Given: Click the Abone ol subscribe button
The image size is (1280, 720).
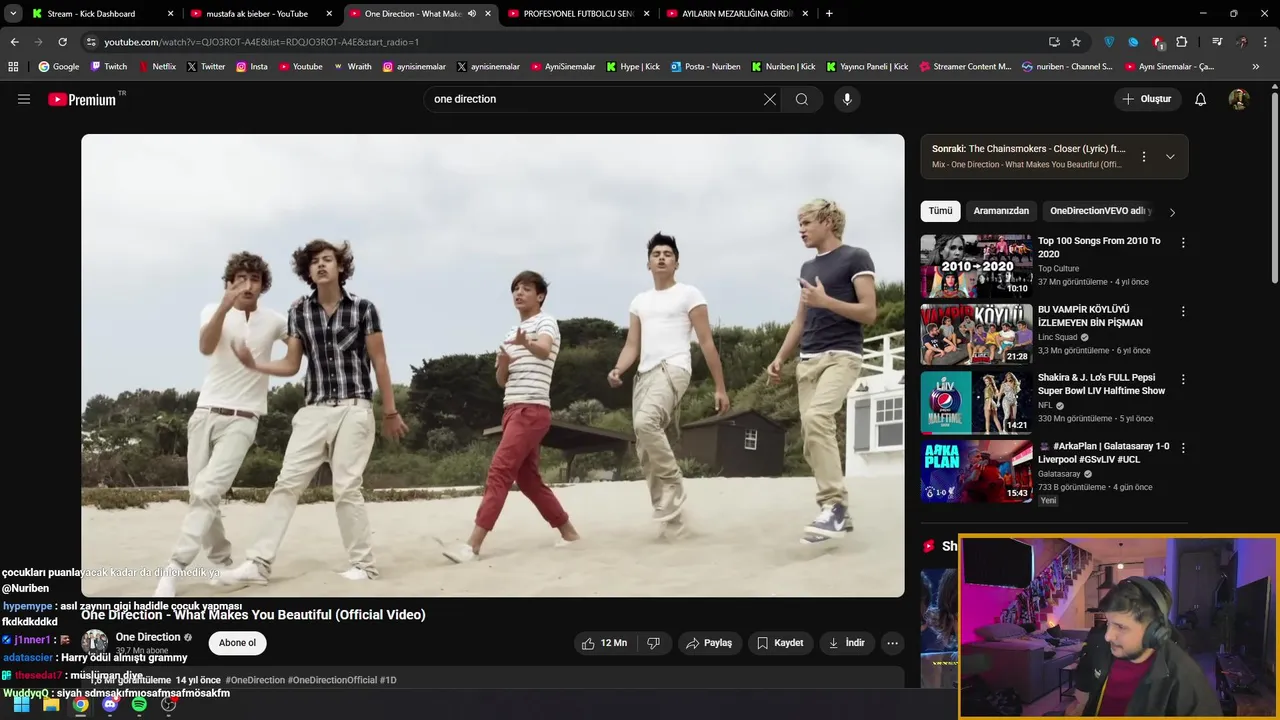Looking at the screenshot, I should (x=237, y=643).
